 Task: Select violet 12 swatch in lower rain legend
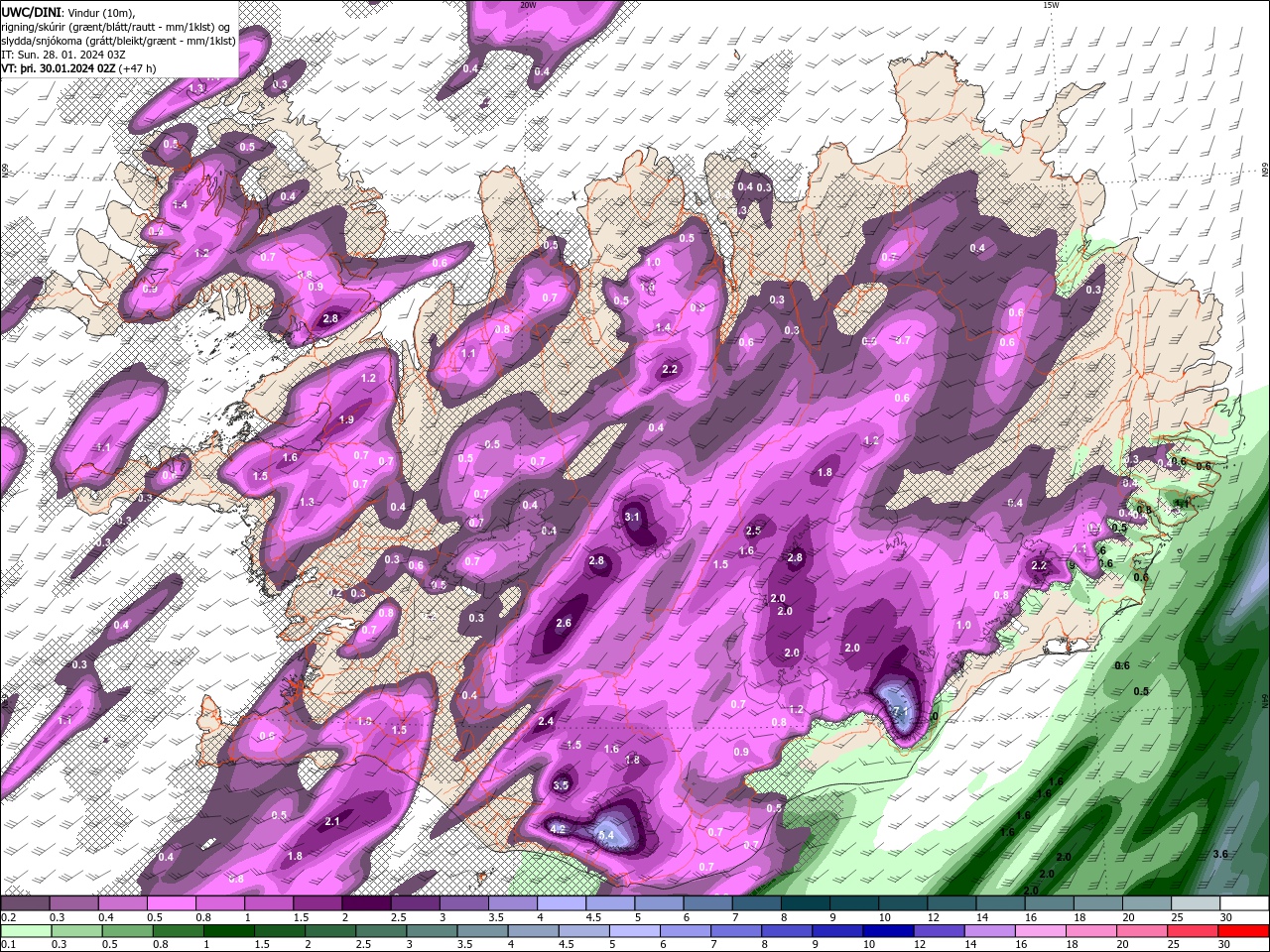(939, 931)
